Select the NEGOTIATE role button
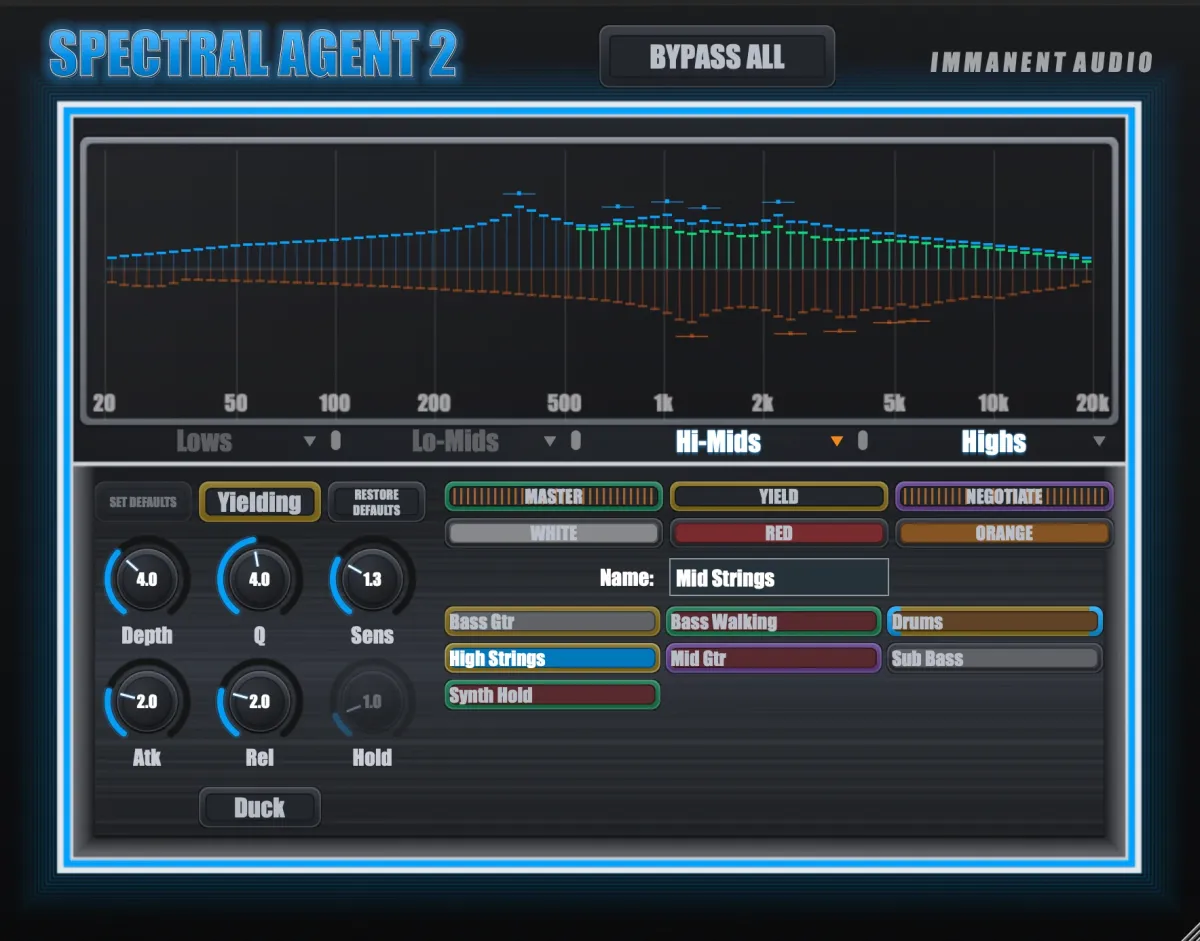Image resolution: width=1200 pixels, height=941 pixels. (1004, 496)
